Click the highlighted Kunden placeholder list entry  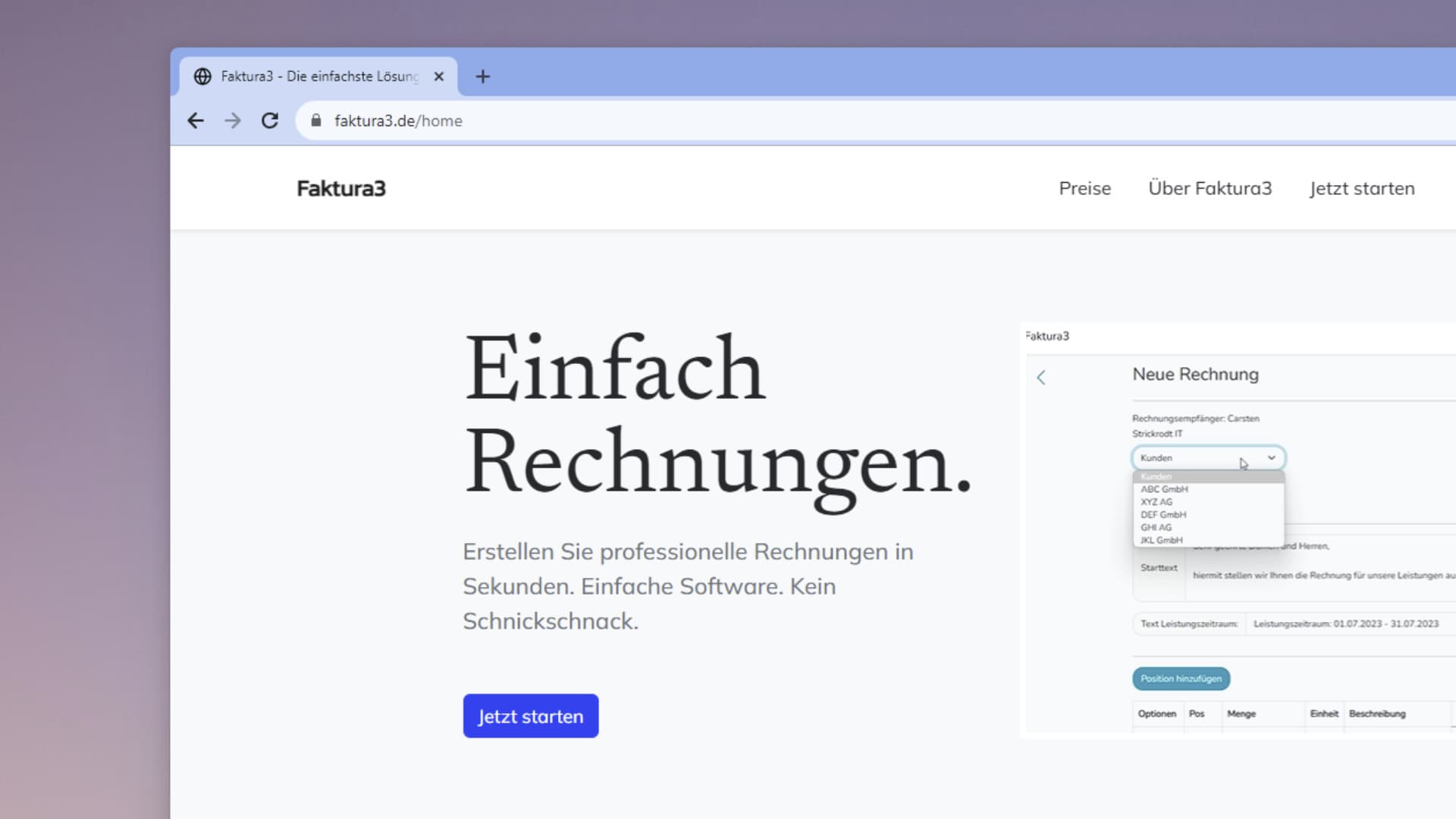[x=1209, y=477]
